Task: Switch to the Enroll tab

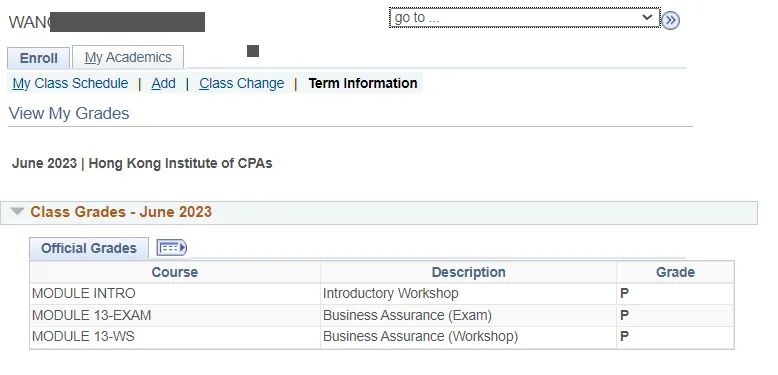Action: coord(39,58)
